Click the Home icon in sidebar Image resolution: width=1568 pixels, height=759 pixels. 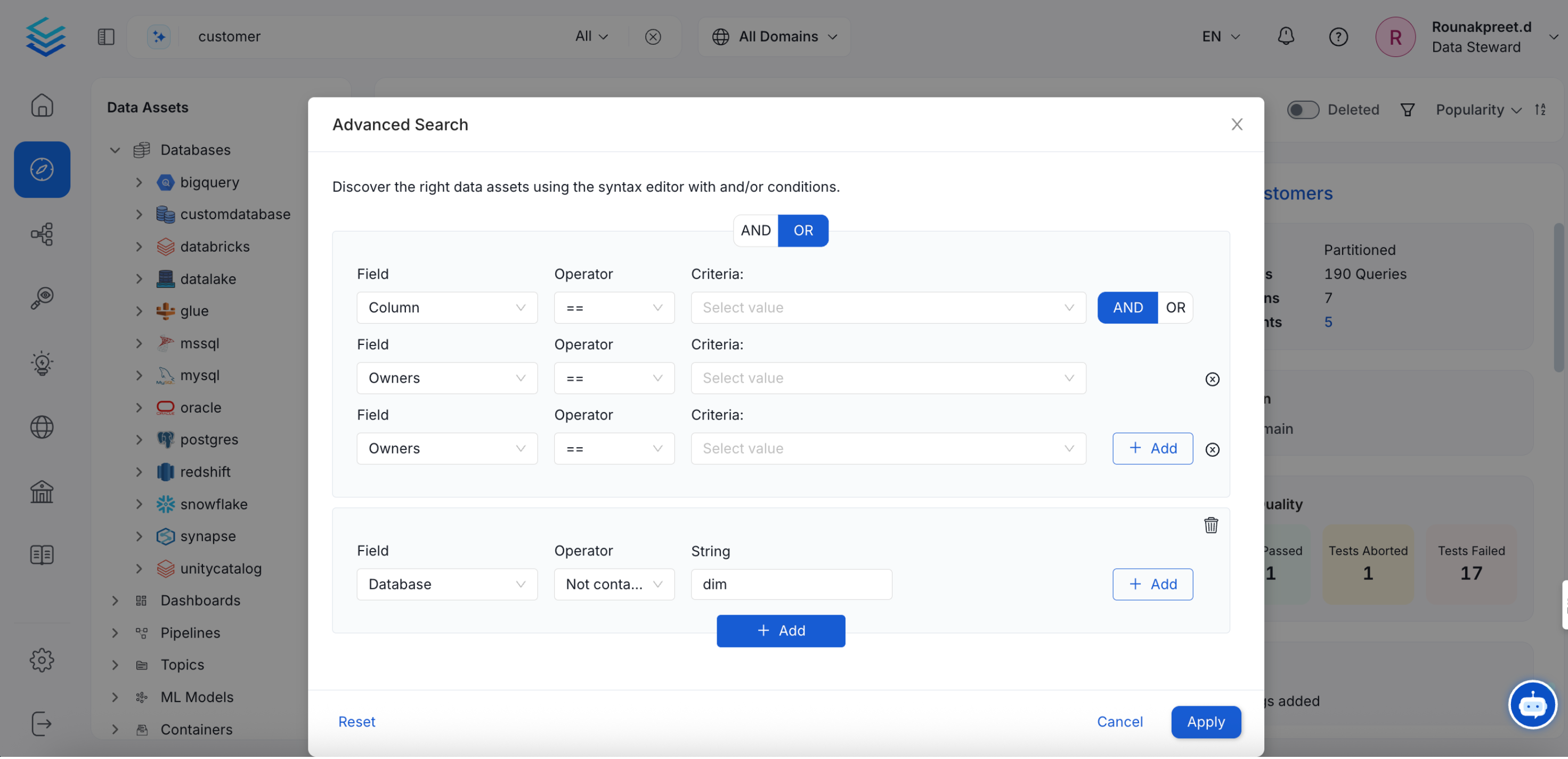point(42,105)
